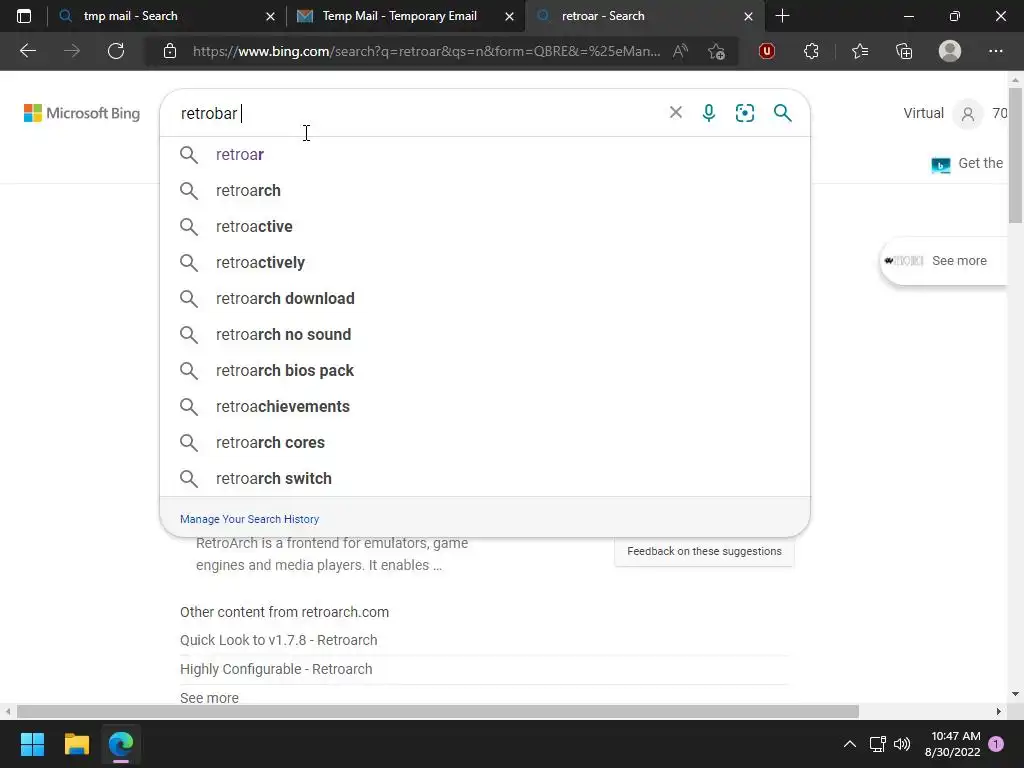Choose 'retroarch cores' suggestion
1024x768 pixels.
[x=485, y=442]
